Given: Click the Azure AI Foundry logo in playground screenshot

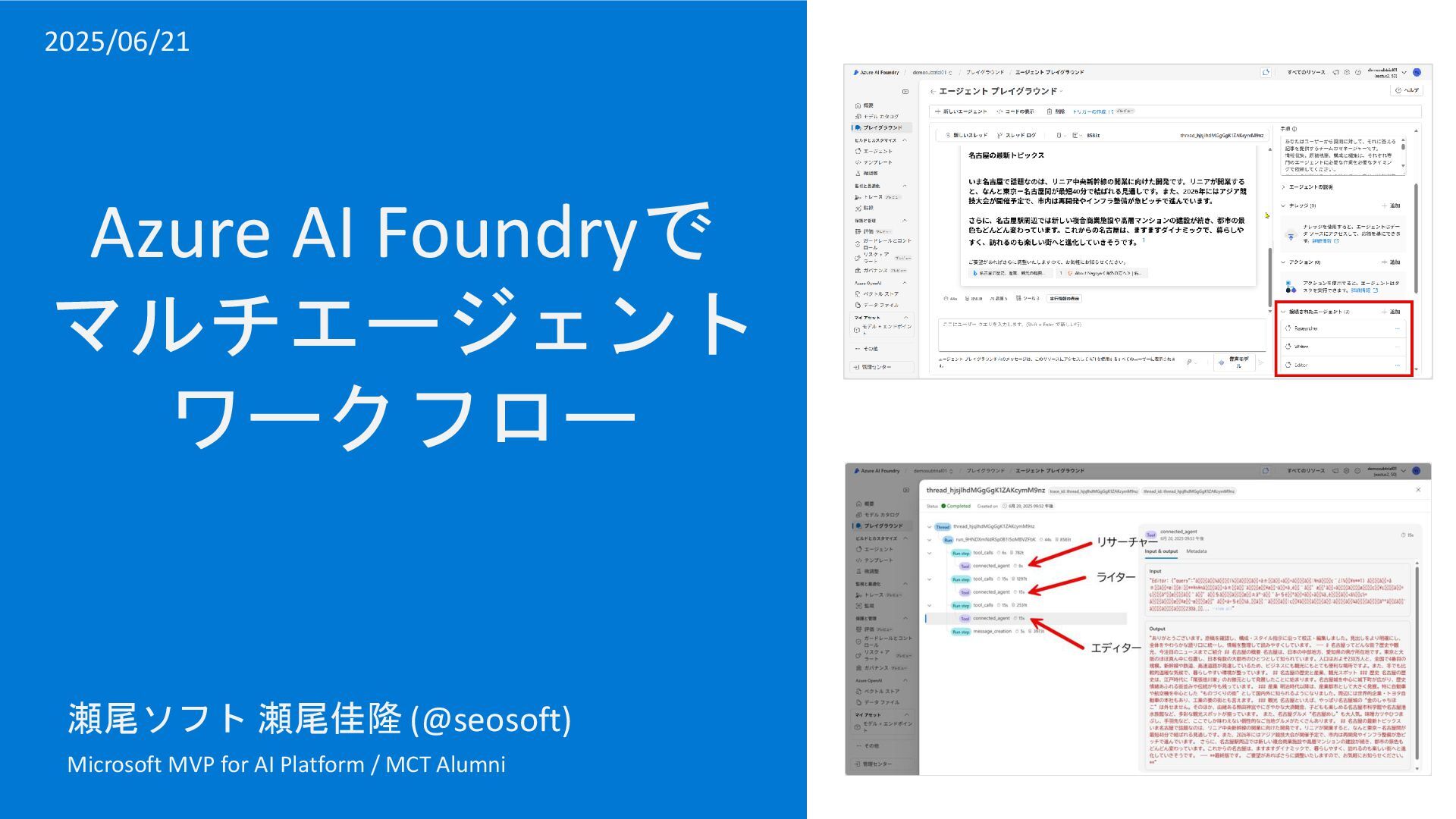Looking at the screenshot, I should 876,73.
